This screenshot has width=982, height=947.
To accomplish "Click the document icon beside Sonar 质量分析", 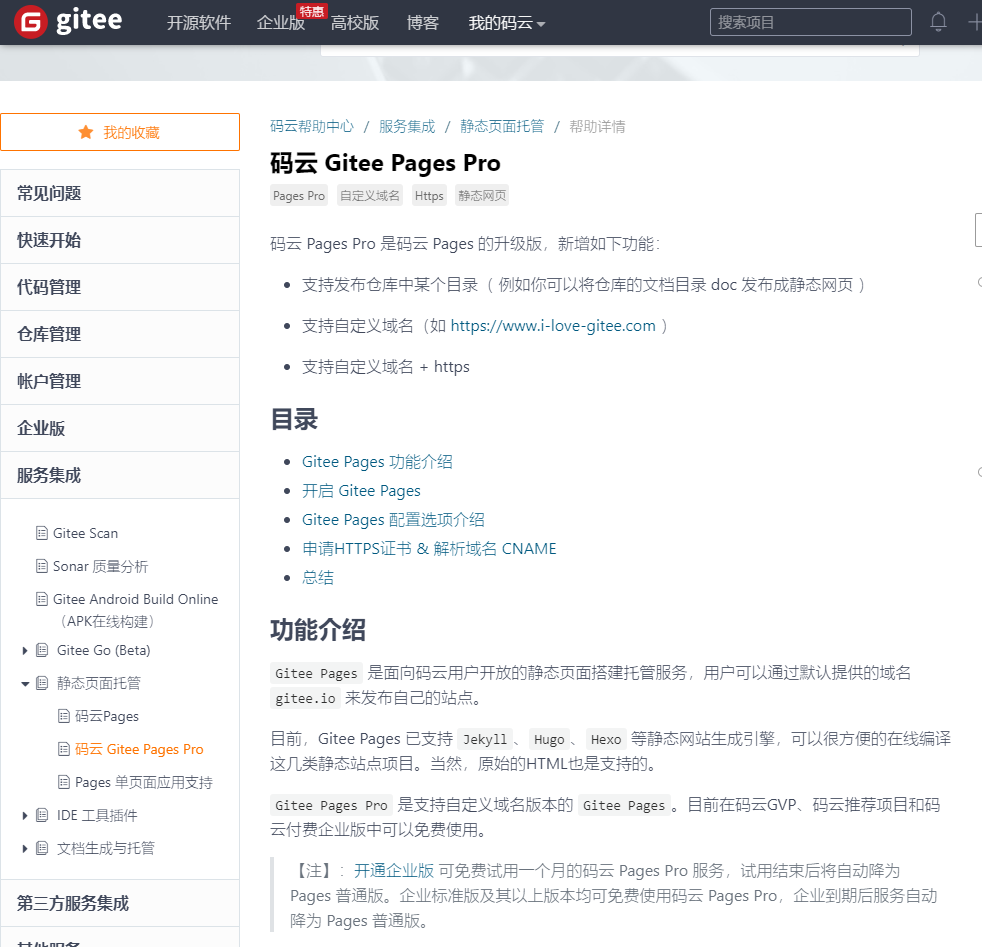I will pyautogui.click(x=42, y=566).
